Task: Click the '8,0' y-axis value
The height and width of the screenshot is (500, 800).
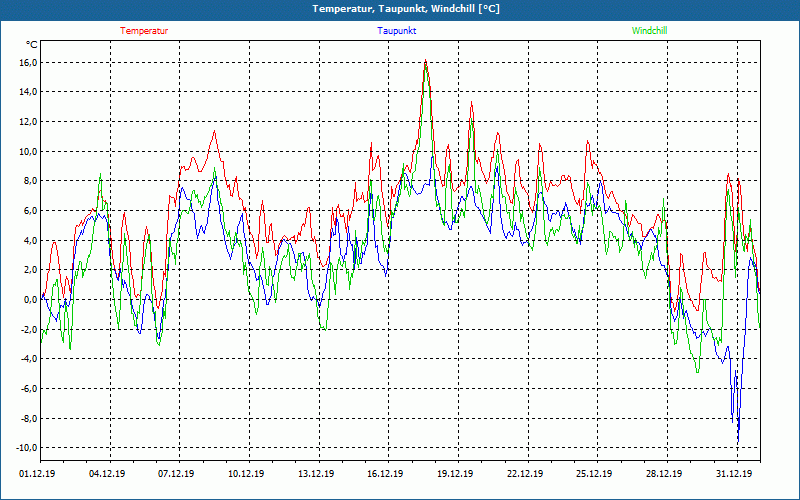Action: click(x=30, y=181)
